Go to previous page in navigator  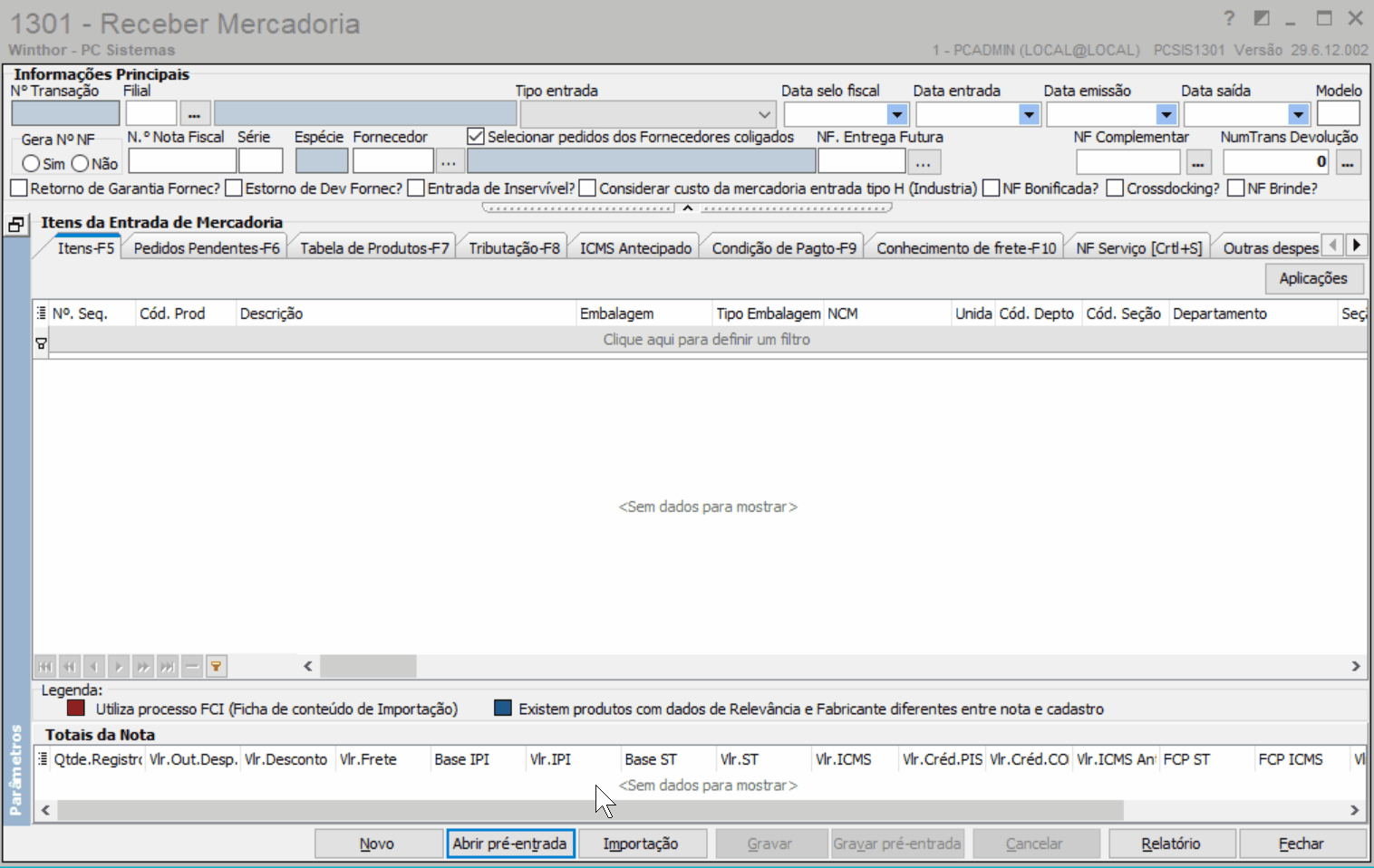tap(70, 667)
